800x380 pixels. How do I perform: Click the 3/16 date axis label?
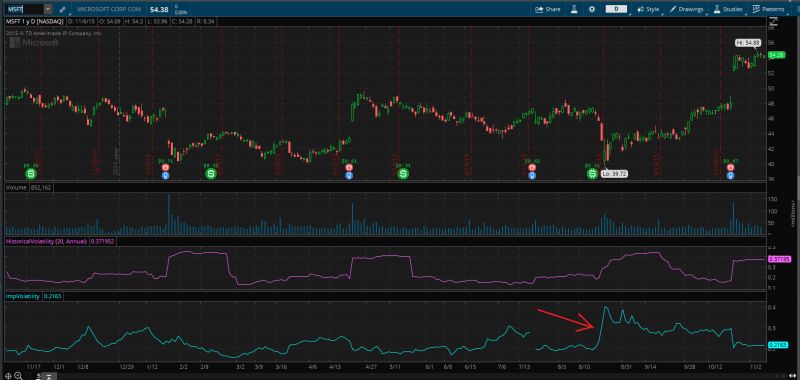point(280,366)
